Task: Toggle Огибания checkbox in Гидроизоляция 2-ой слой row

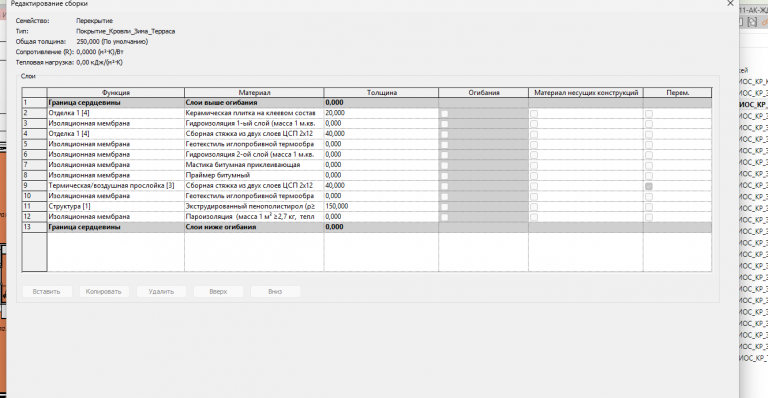Action: [444, 155]
